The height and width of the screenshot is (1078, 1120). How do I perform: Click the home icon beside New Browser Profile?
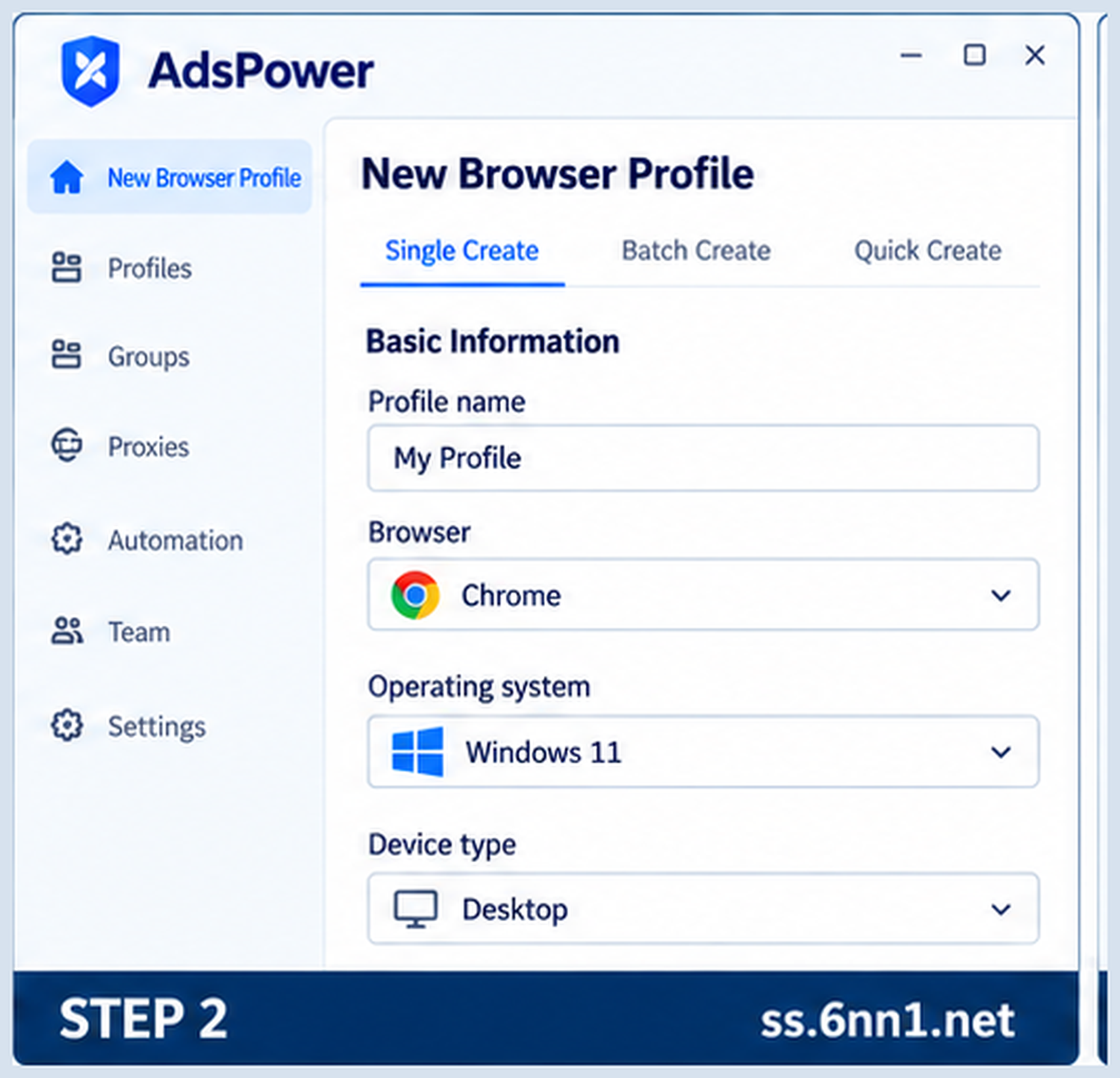point(66,178)
